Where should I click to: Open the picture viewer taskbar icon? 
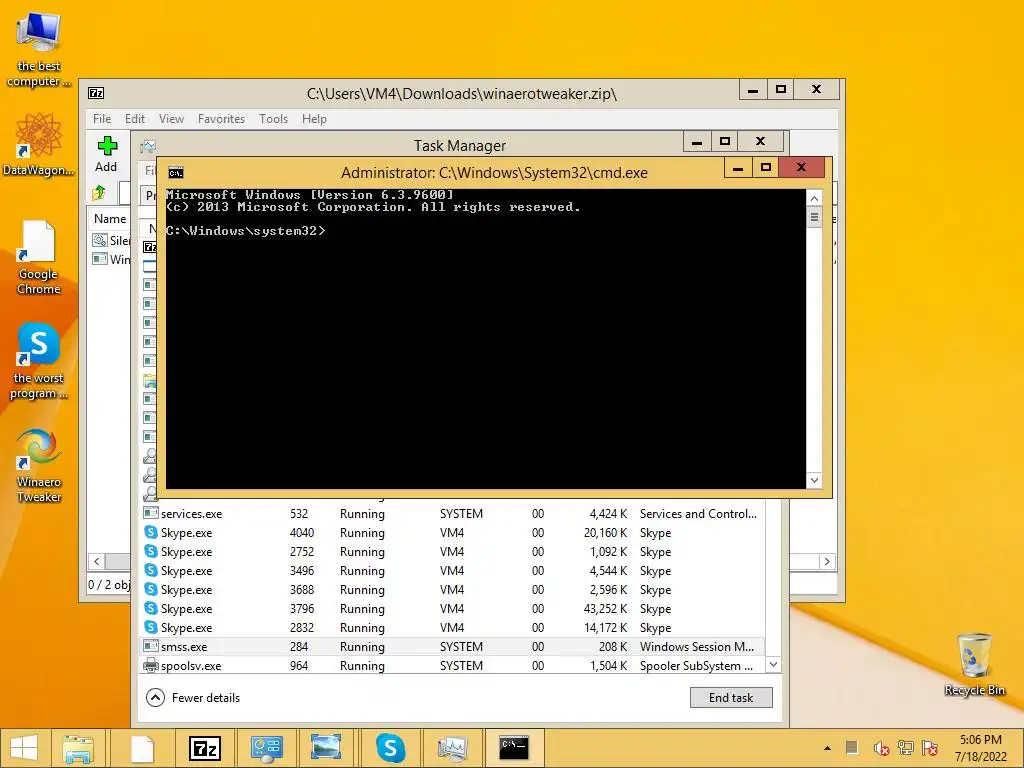click(326, 748)
